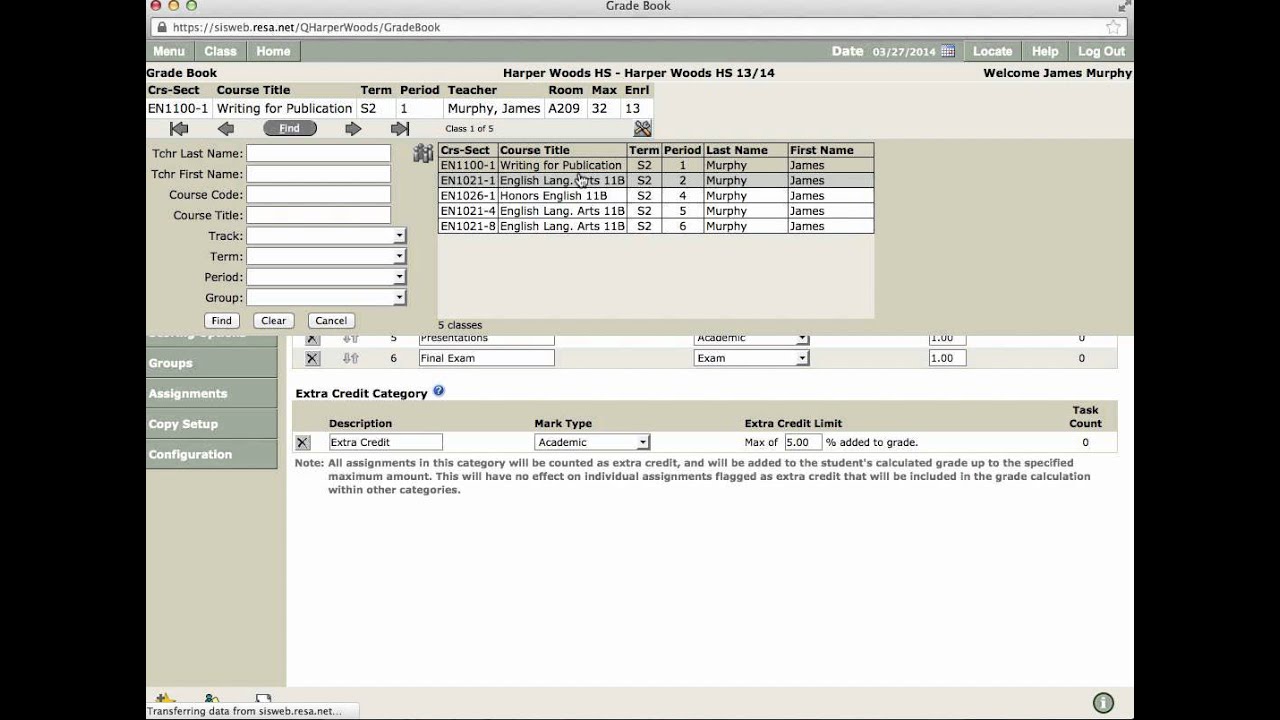Screen dimensions: 1280x720
Task: Open the calendar date picker icon
Action: point(948,51)
